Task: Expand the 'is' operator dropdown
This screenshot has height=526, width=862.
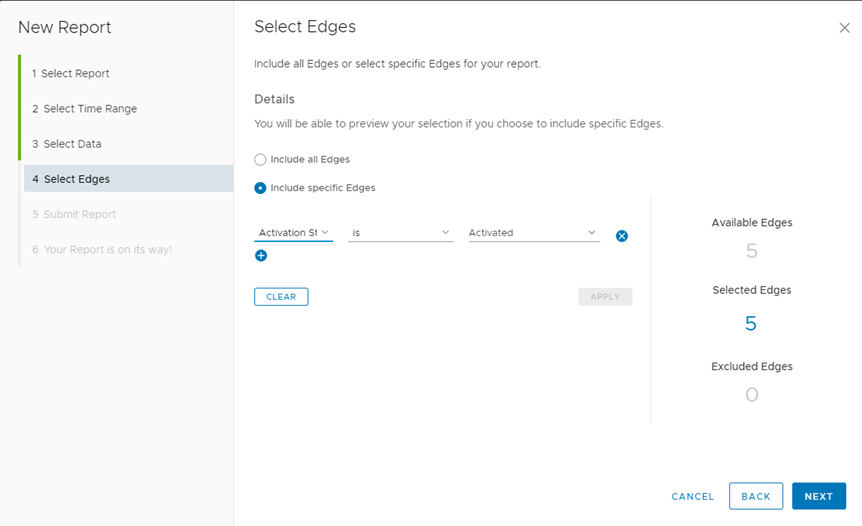Action: [x=400, y=233]
